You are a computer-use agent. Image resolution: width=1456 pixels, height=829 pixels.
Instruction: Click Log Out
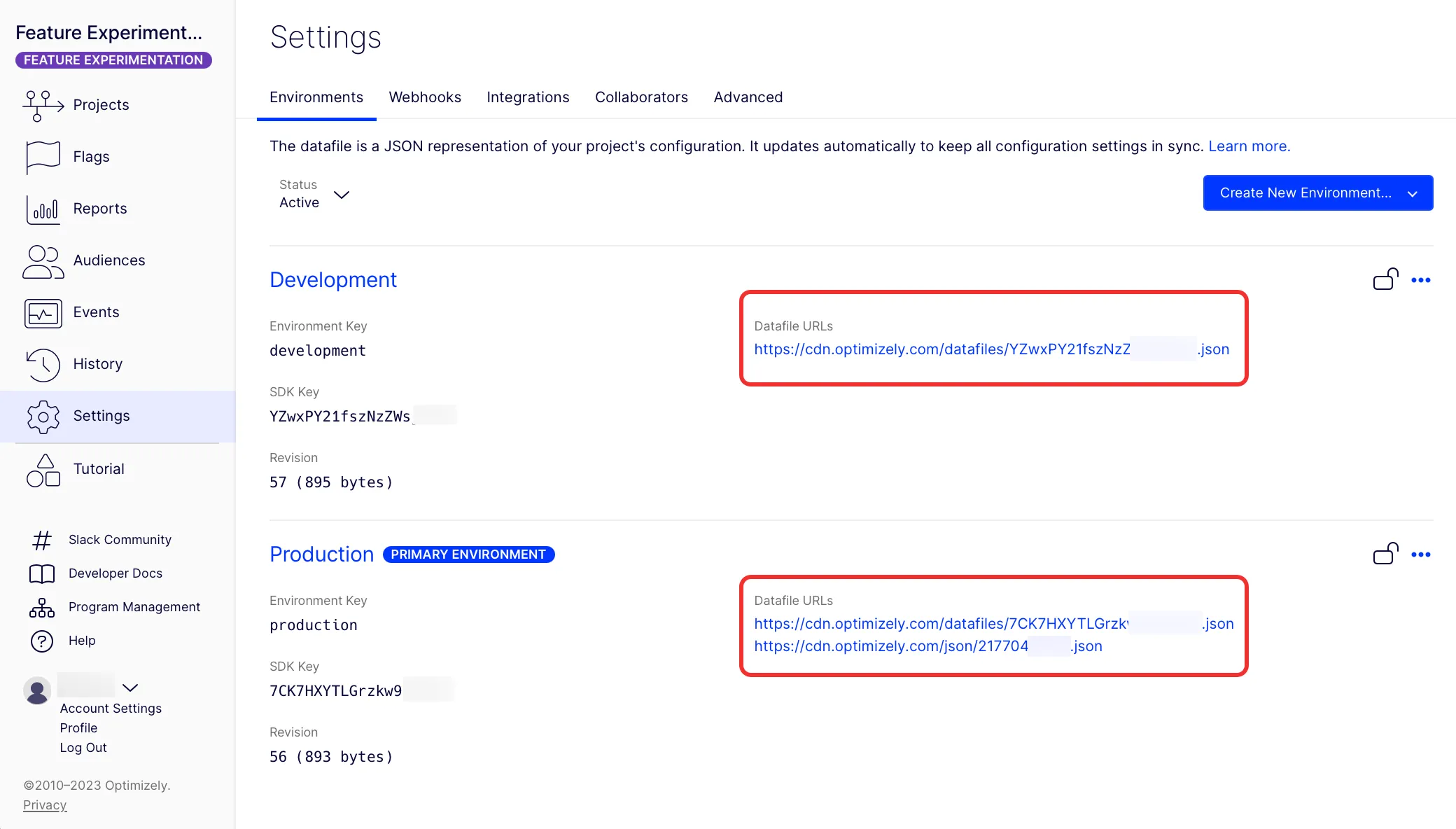click(83, 748)
